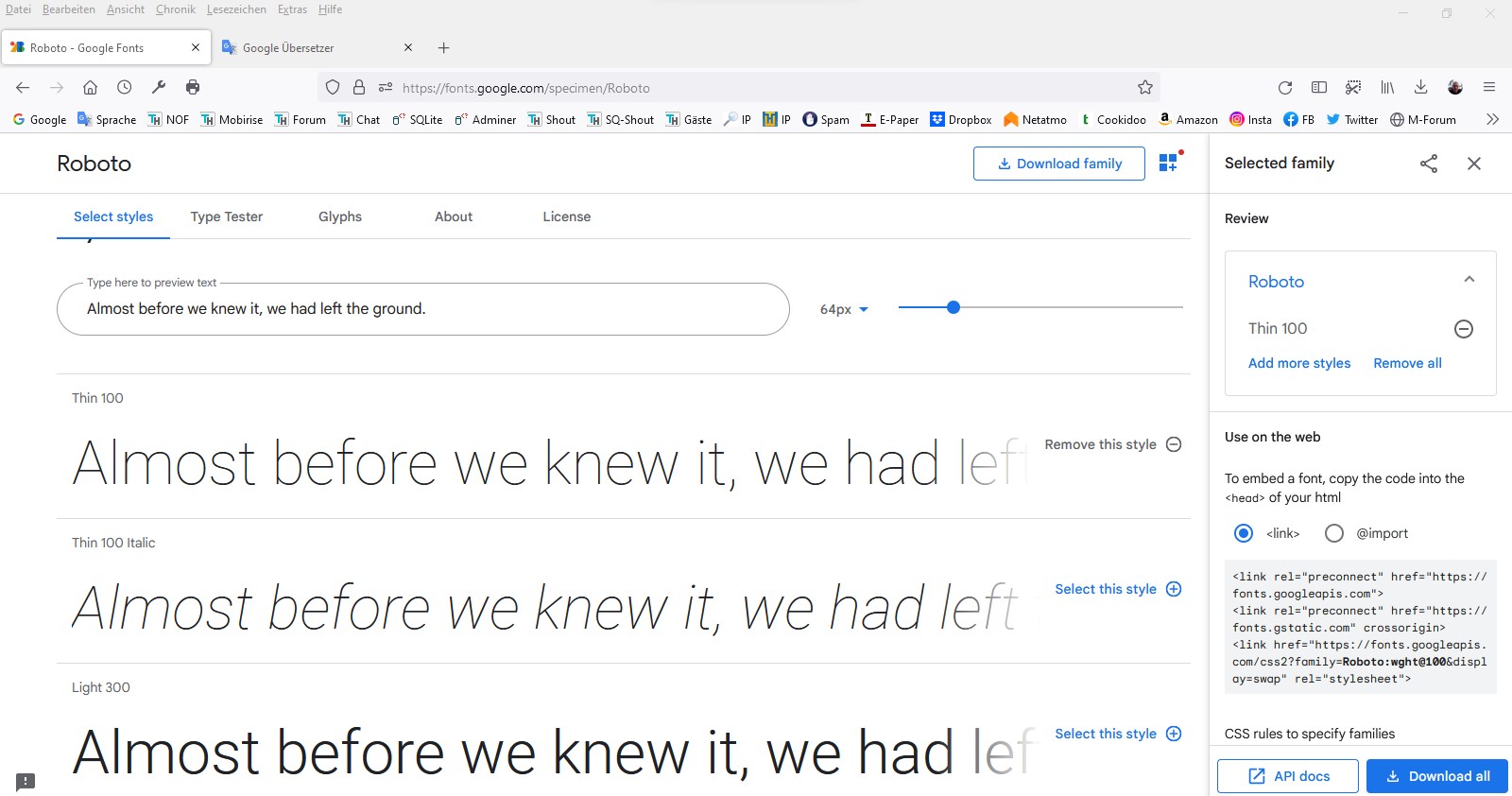Click the share icon in Selected family panel
Screen dimensions: 1512x796
tap(1429, 164)
